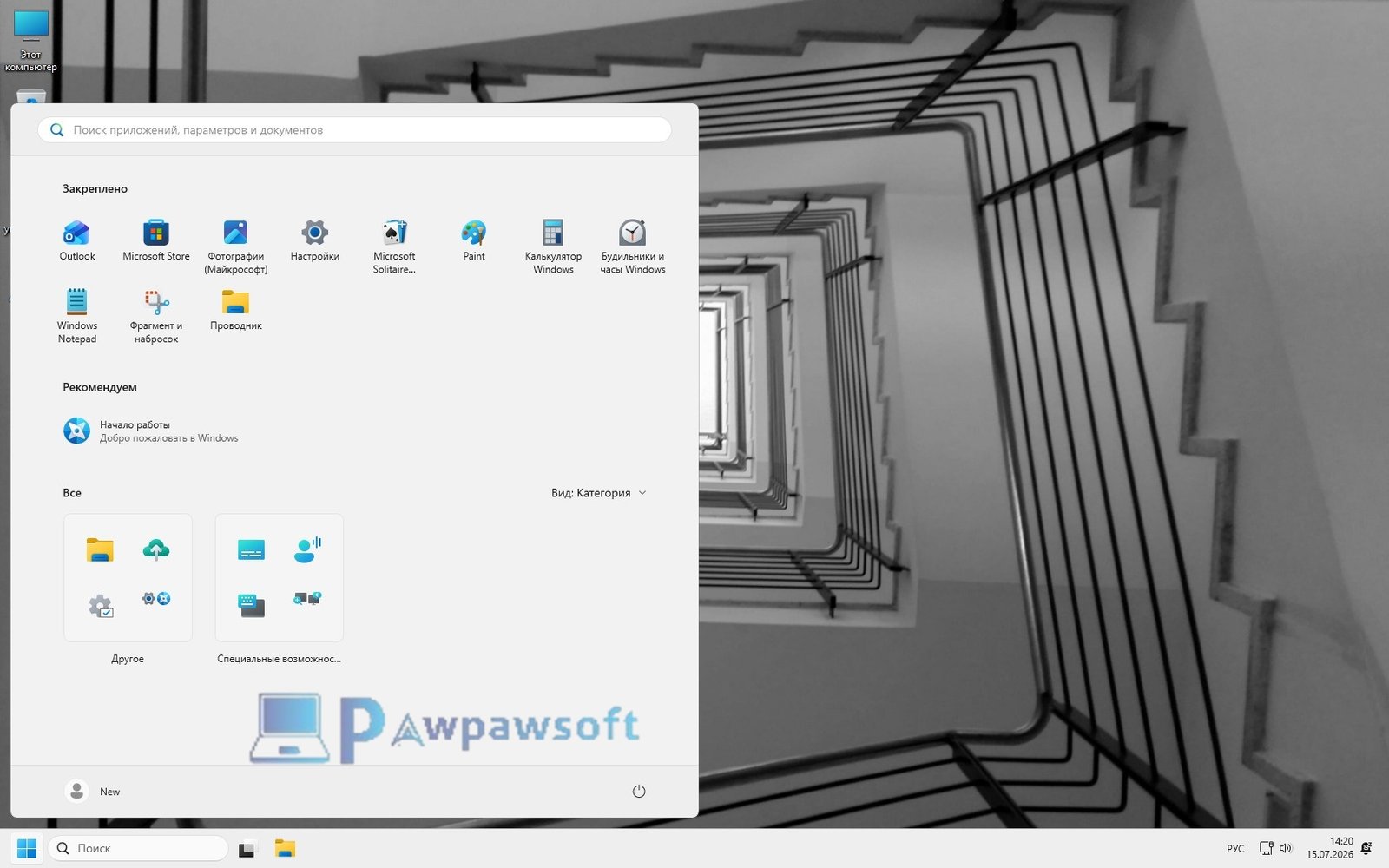Open Калькулятор Windows
Image resolution: width=1389 pixels, height=868 pixels.
(553, 247)
